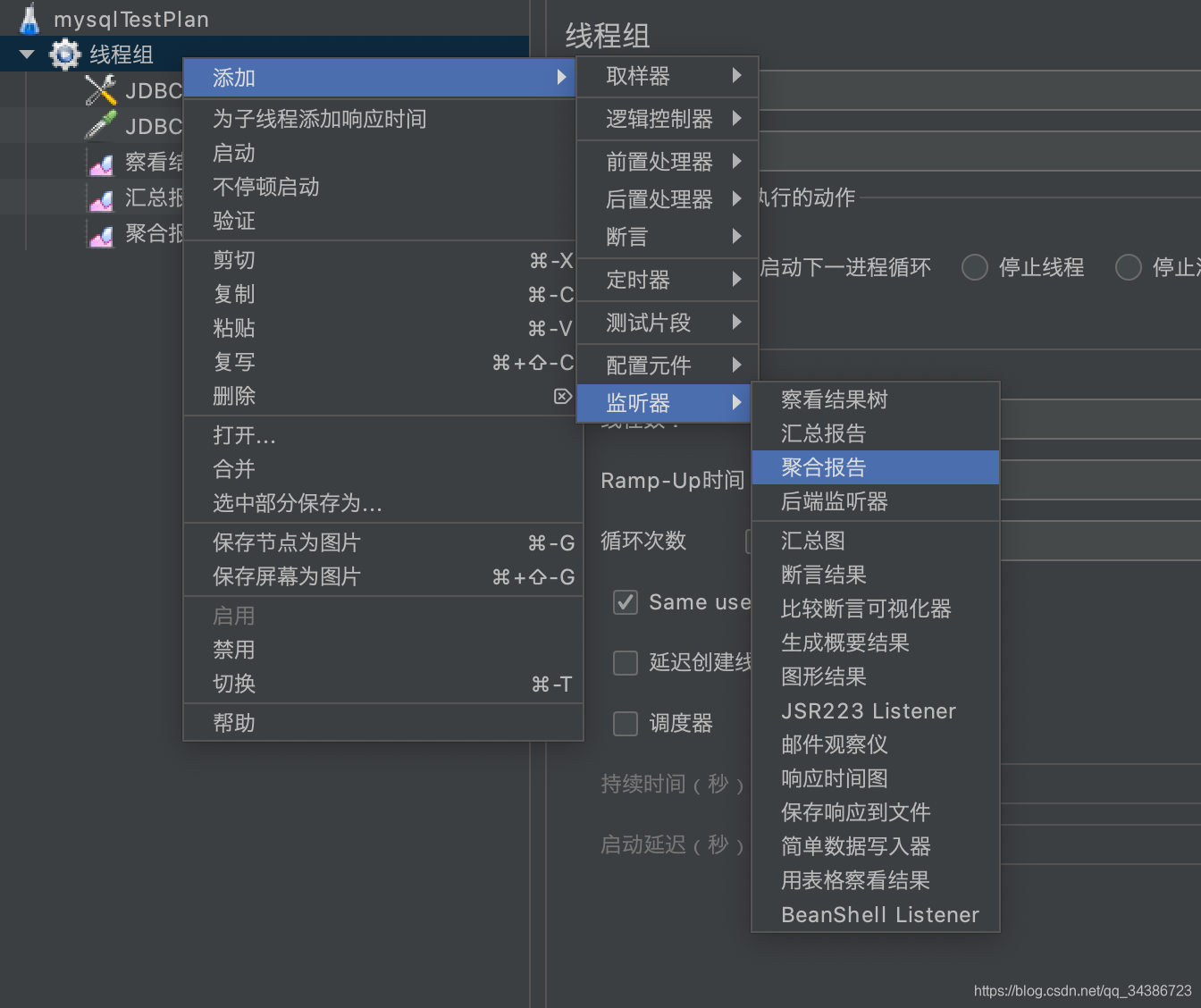This screenshot has width=1201, height=1008.
Task: Select BeanShell Listener entry
Action: tap(876, 914)
